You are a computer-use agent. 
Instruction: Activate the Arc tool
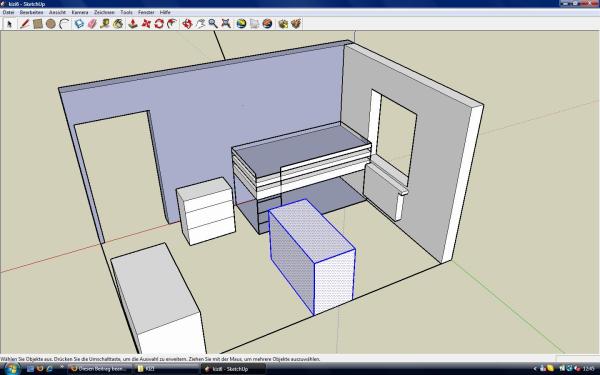(x=64, y=24)
